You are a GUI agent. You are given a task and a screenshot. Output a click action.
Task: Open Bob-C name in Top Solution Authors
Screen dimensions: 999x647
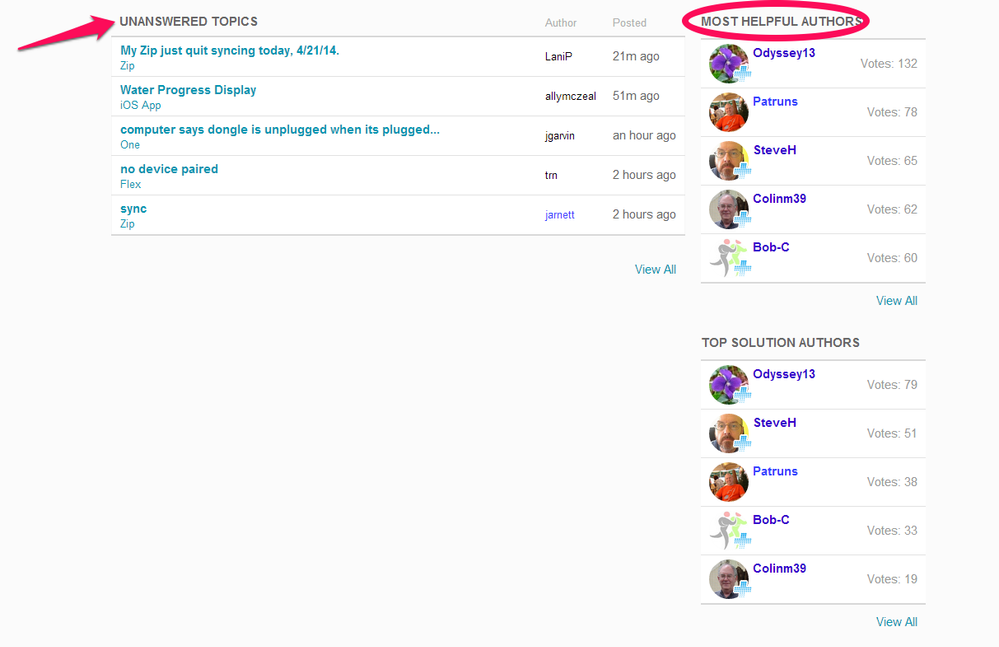(x=771, y=520)
